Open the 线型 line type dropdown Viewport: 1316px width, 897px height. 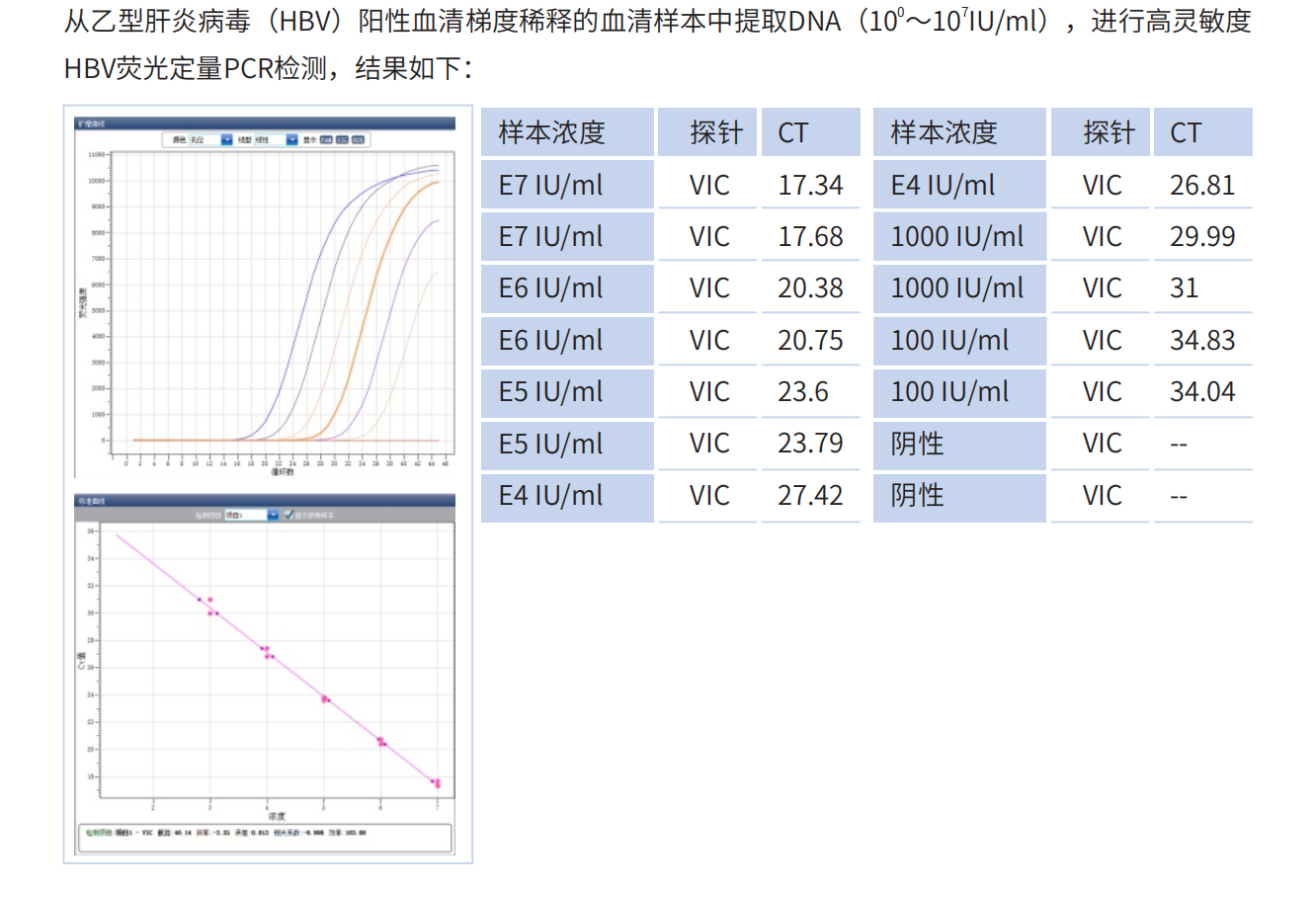click(x=291, y=140)
